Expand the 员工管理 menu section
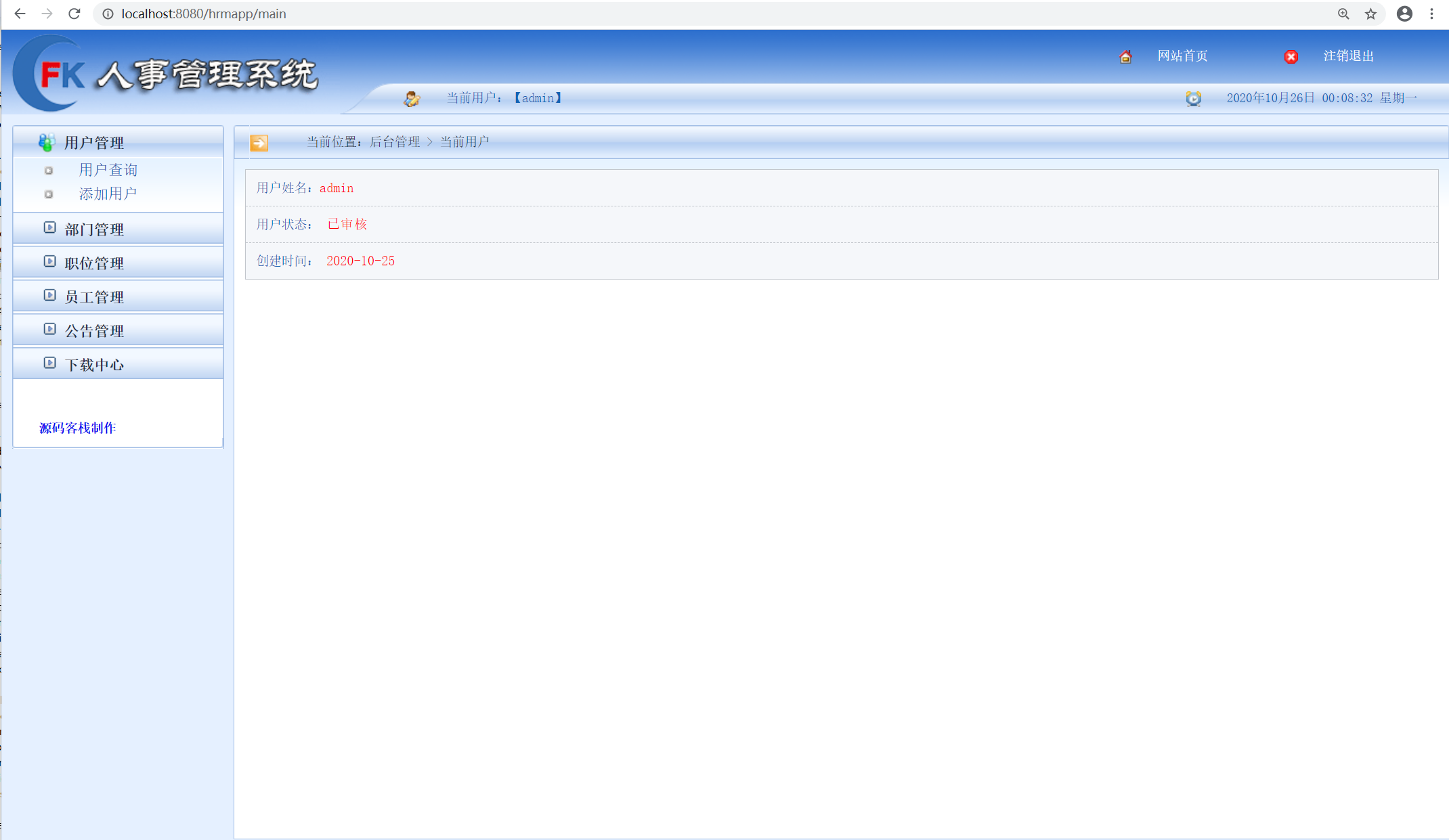 [x=94, y=297]
